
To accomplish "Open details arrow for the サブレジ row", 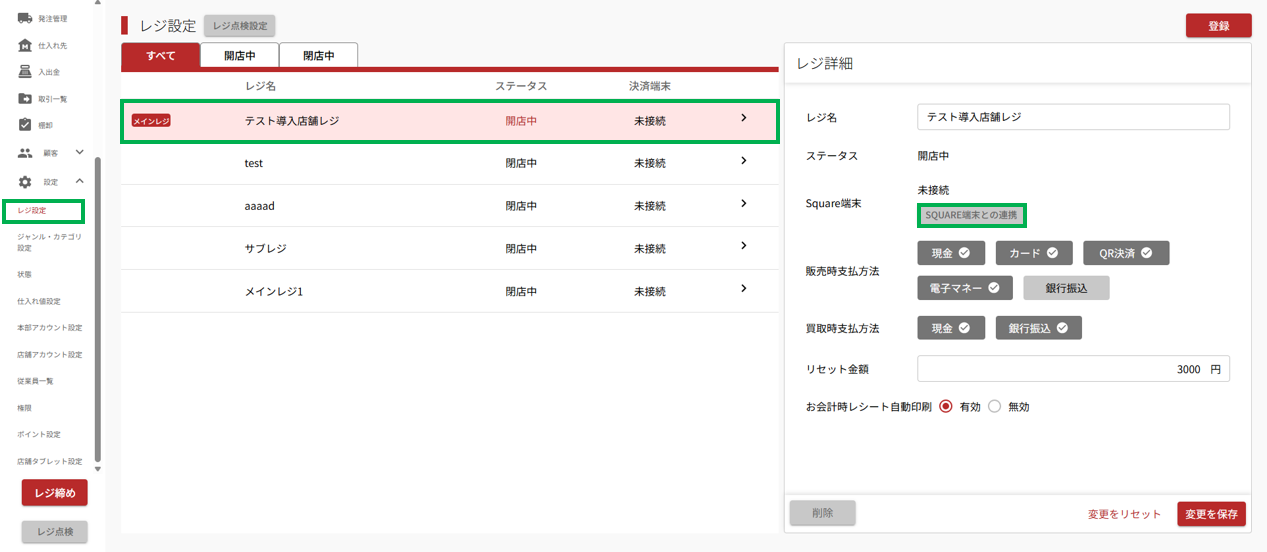I will pos(743,246).
